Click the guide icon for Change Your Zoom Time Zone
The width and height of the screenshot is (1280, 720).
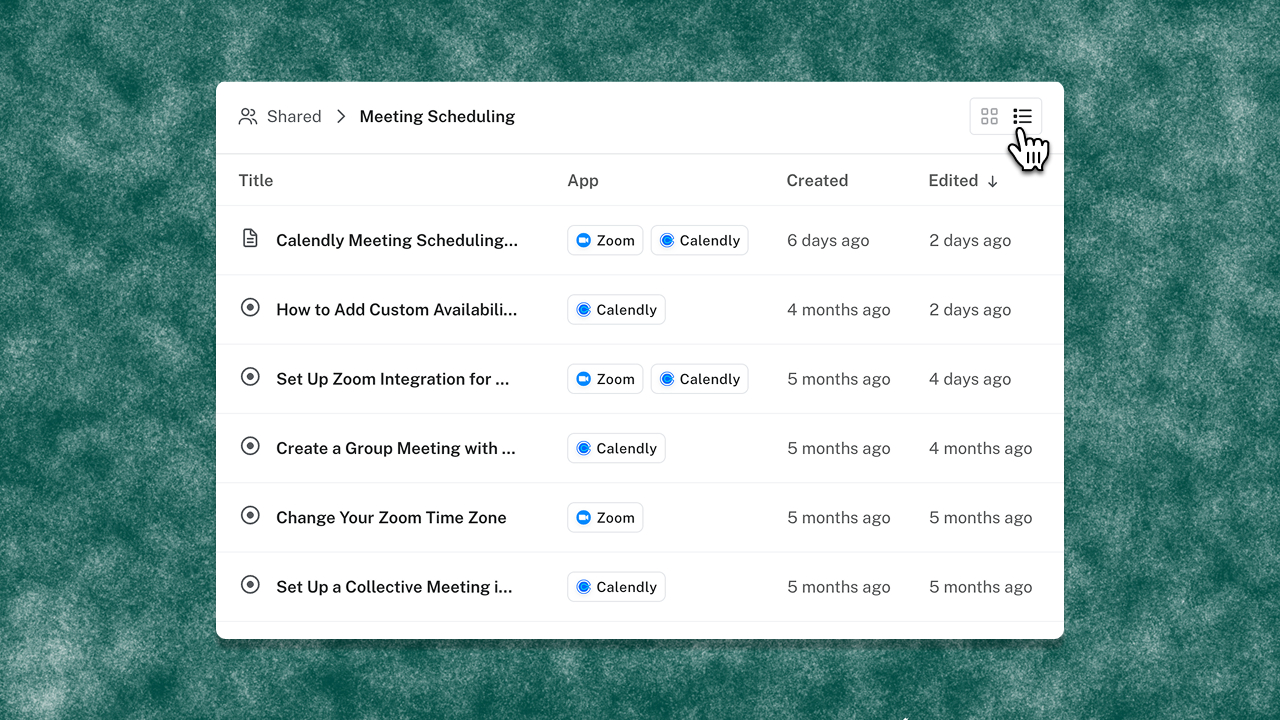point(250,516)
